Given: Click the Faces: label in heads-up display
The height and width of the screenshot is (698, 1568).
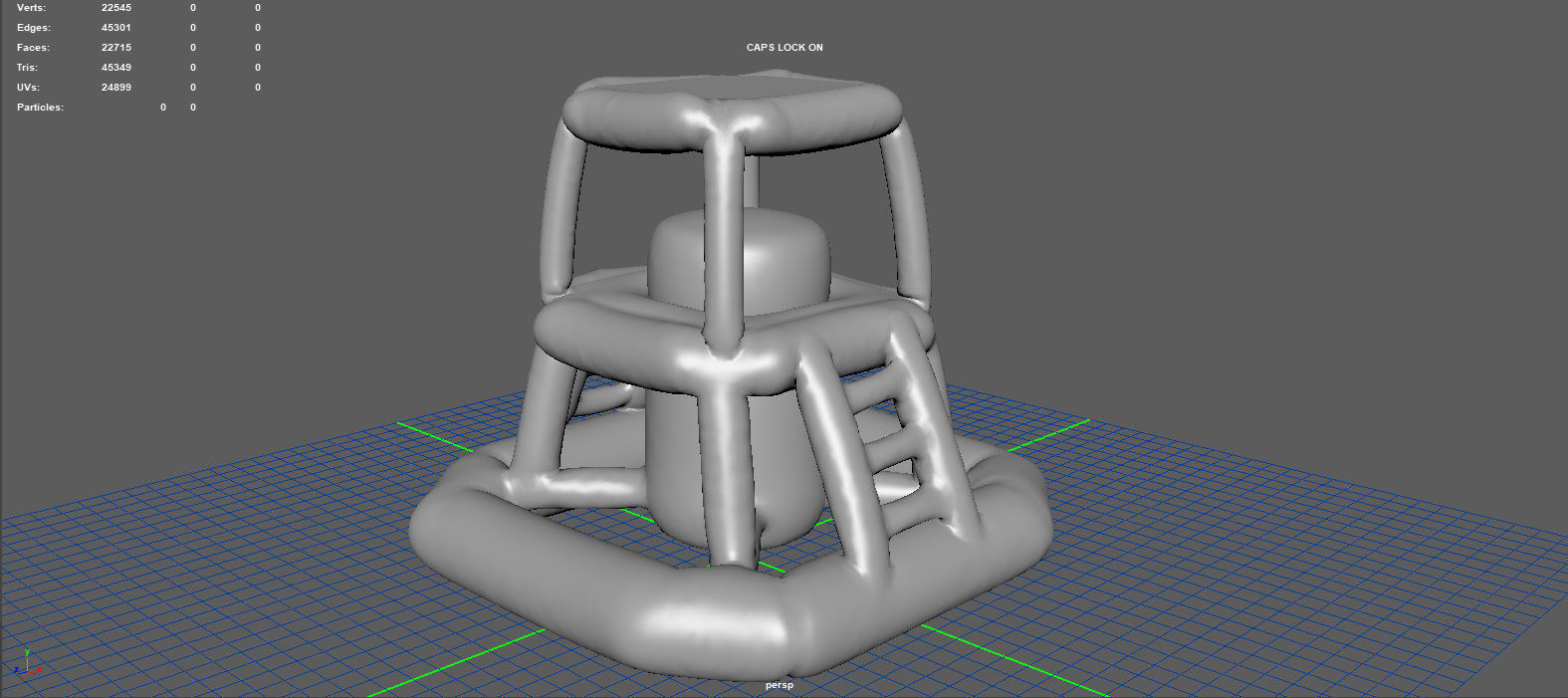Looking at the screenshot, I should (x=33, y=48).
